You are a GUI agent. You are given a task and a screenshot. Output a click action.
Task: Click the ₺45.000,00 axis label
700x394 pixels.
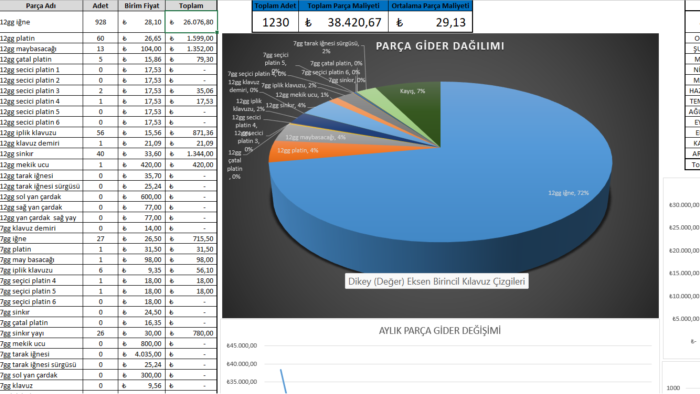(x=242, y=345)
